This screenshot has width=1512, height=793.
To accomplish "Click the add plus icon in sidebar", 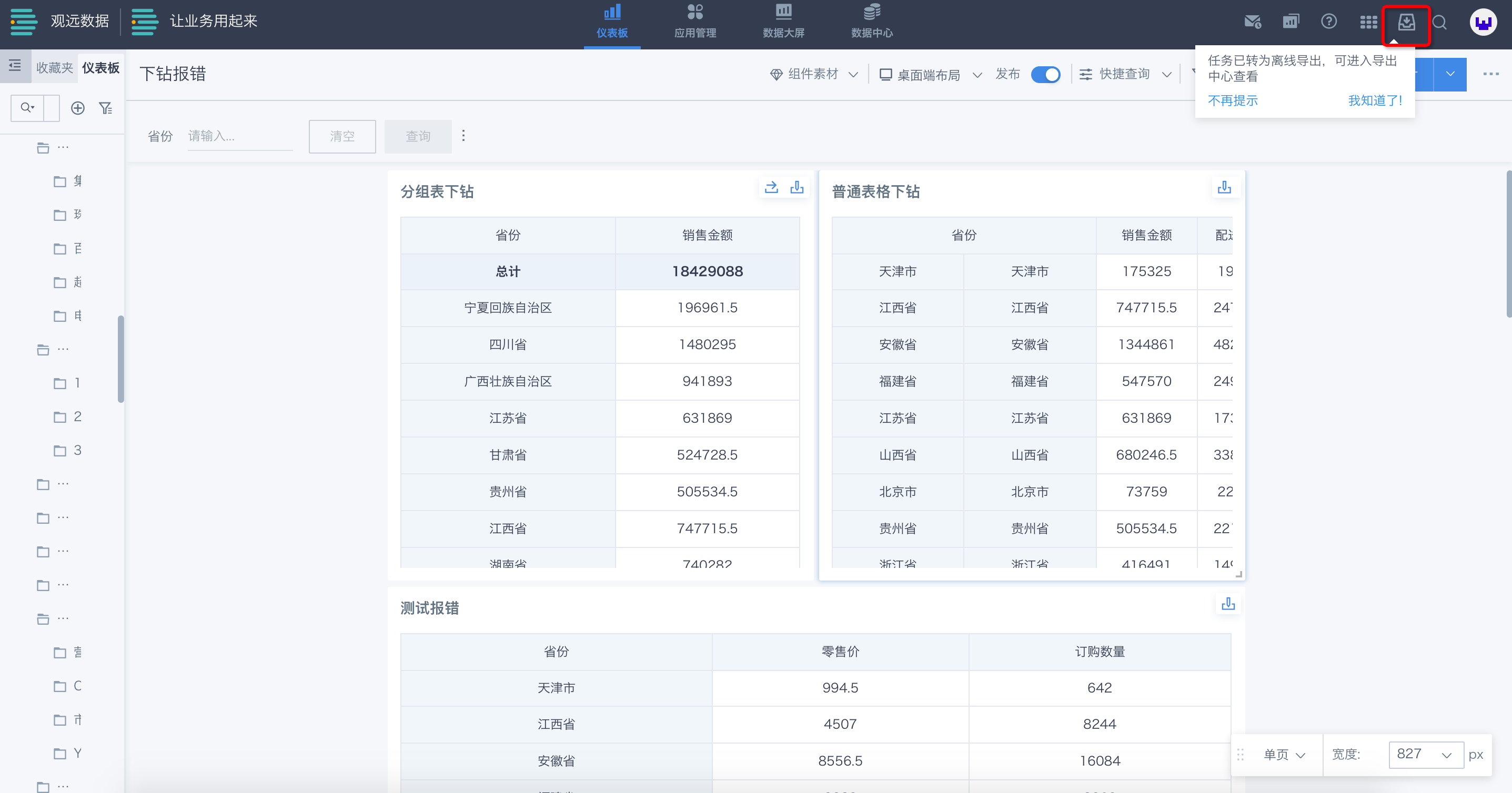I will coord(77,108).
